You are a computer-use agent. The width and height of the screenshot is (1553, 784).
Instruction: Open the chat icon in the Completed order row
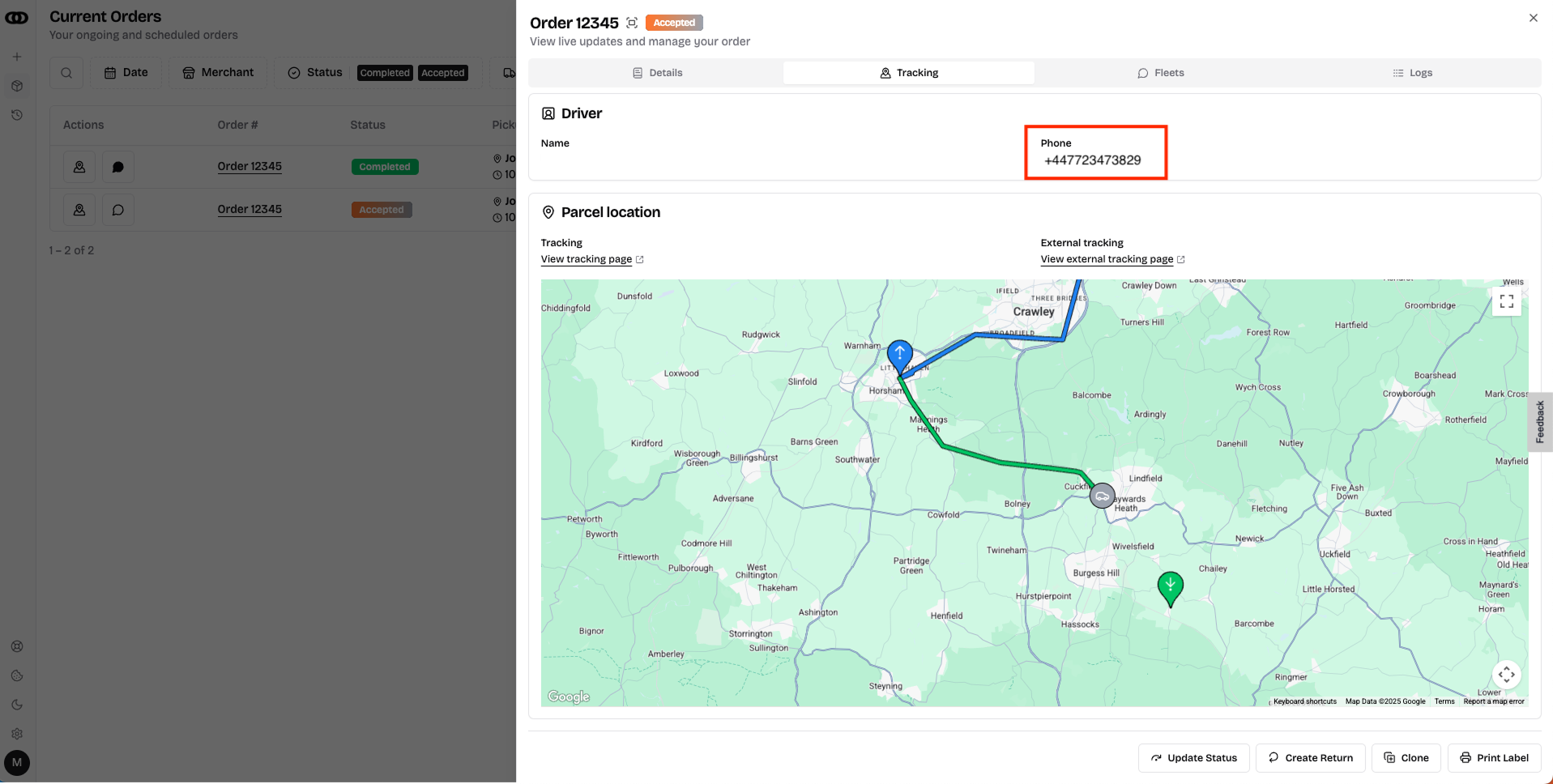pyautogui.click(x=118, y=167)
